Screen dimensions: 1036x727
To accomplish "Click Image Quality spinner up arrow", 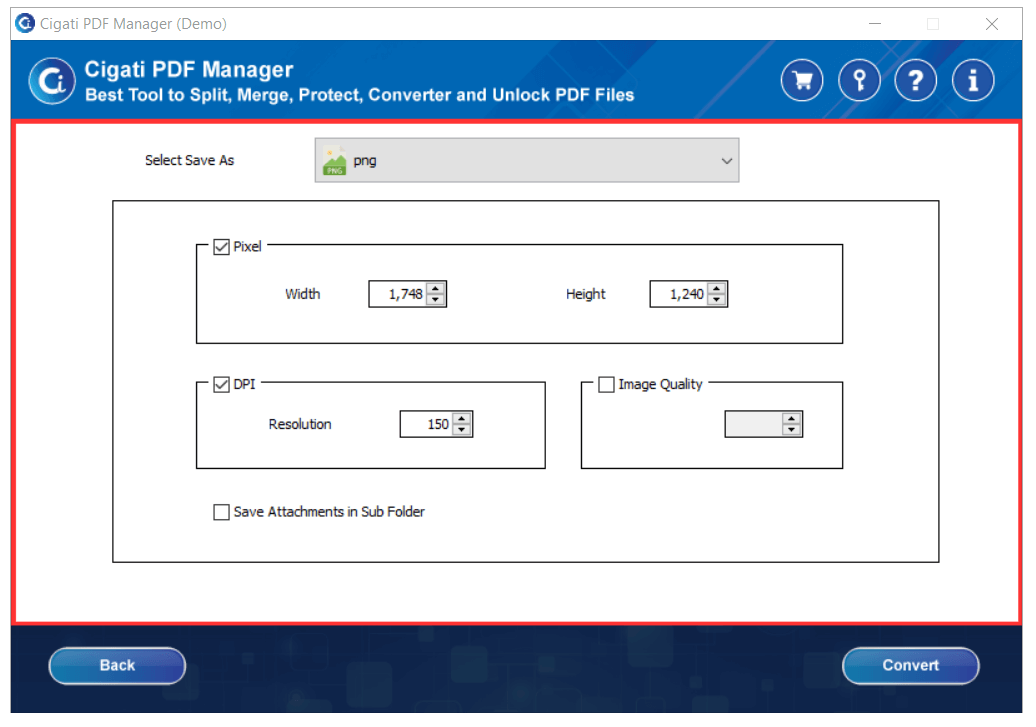I will coord(791,418).
